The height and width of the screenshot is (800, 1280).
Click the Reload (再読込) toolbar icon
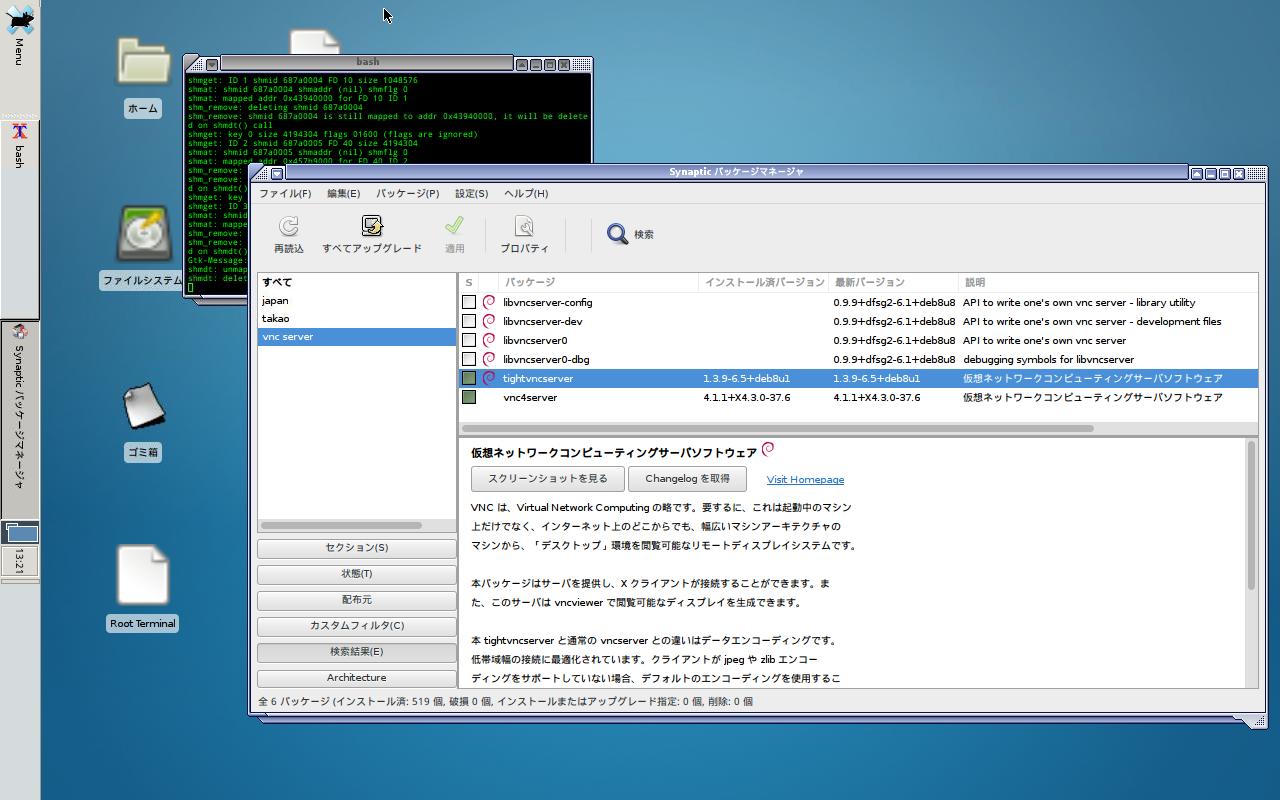pyautogui.click(x=288, y=228)
